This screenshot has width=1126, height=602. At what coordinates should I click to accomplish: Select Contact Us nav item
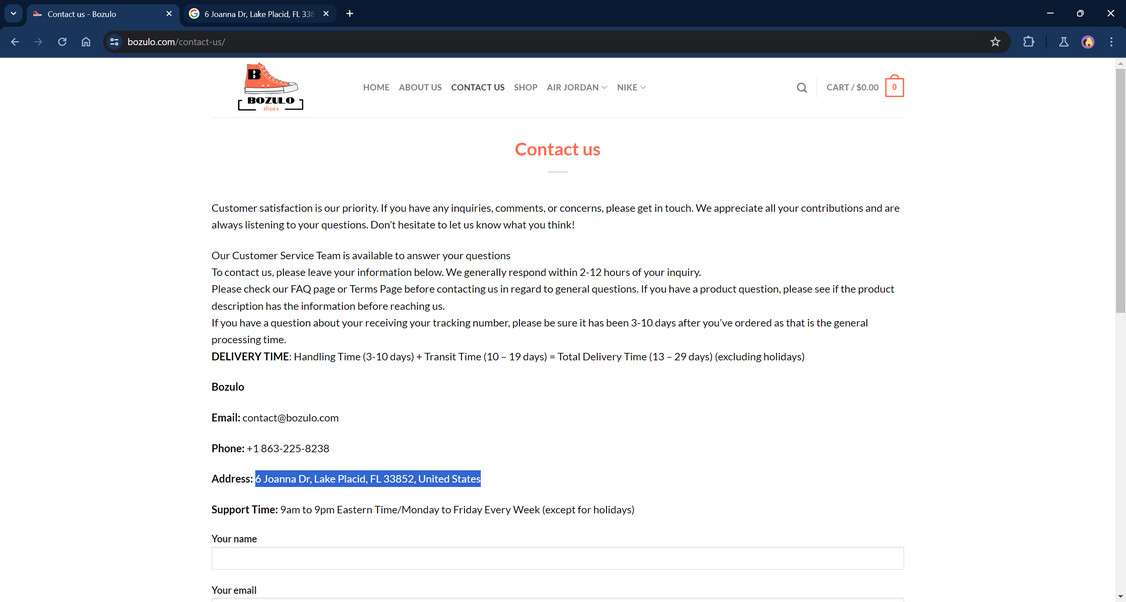point(478,88)
